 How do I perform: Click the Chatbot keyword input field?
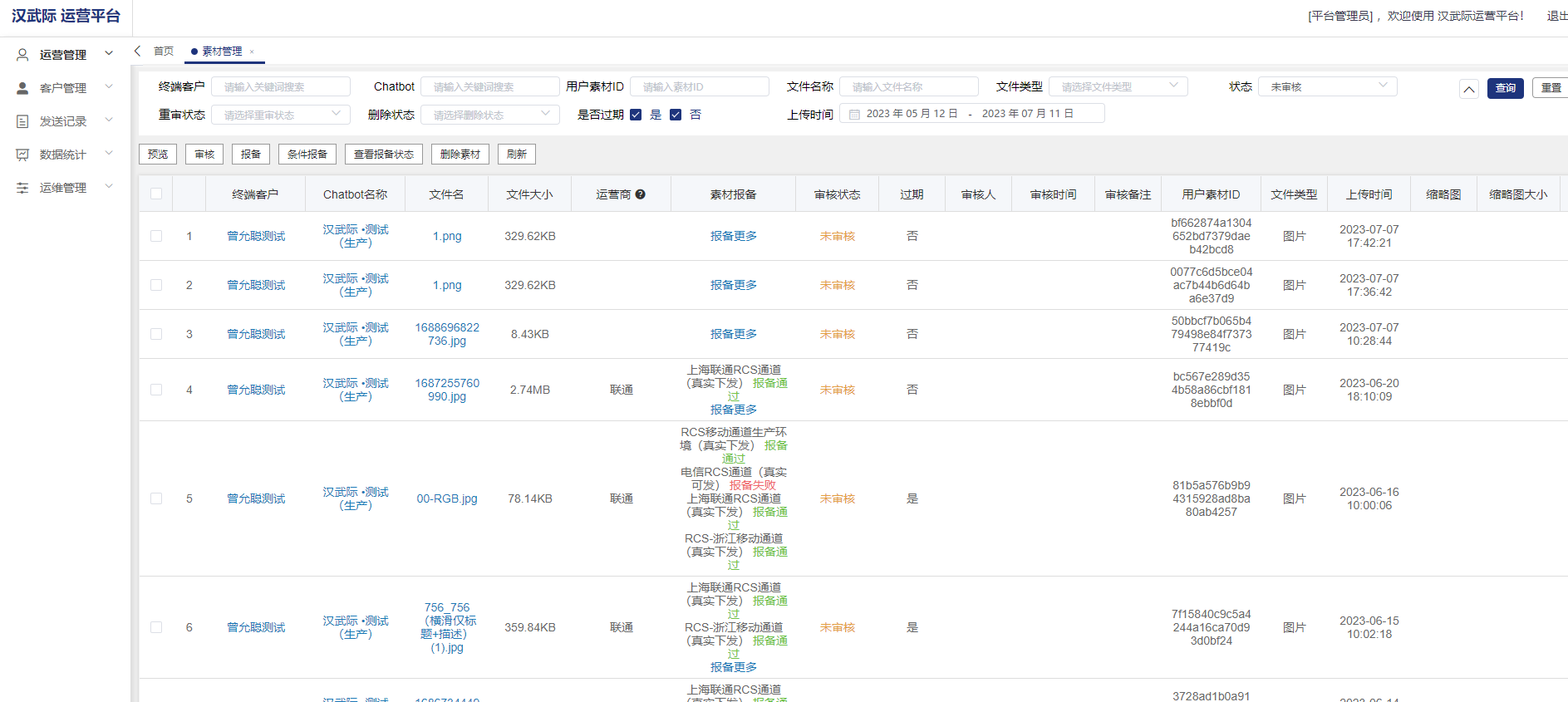click(490, 86)
